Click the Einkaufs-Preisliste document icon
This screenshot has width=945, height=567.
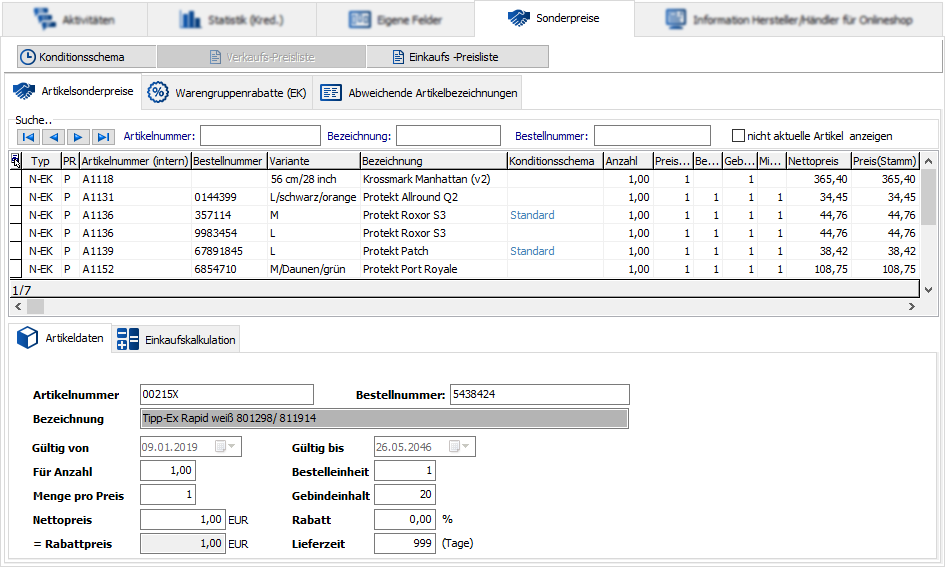[x=398, y=57]
